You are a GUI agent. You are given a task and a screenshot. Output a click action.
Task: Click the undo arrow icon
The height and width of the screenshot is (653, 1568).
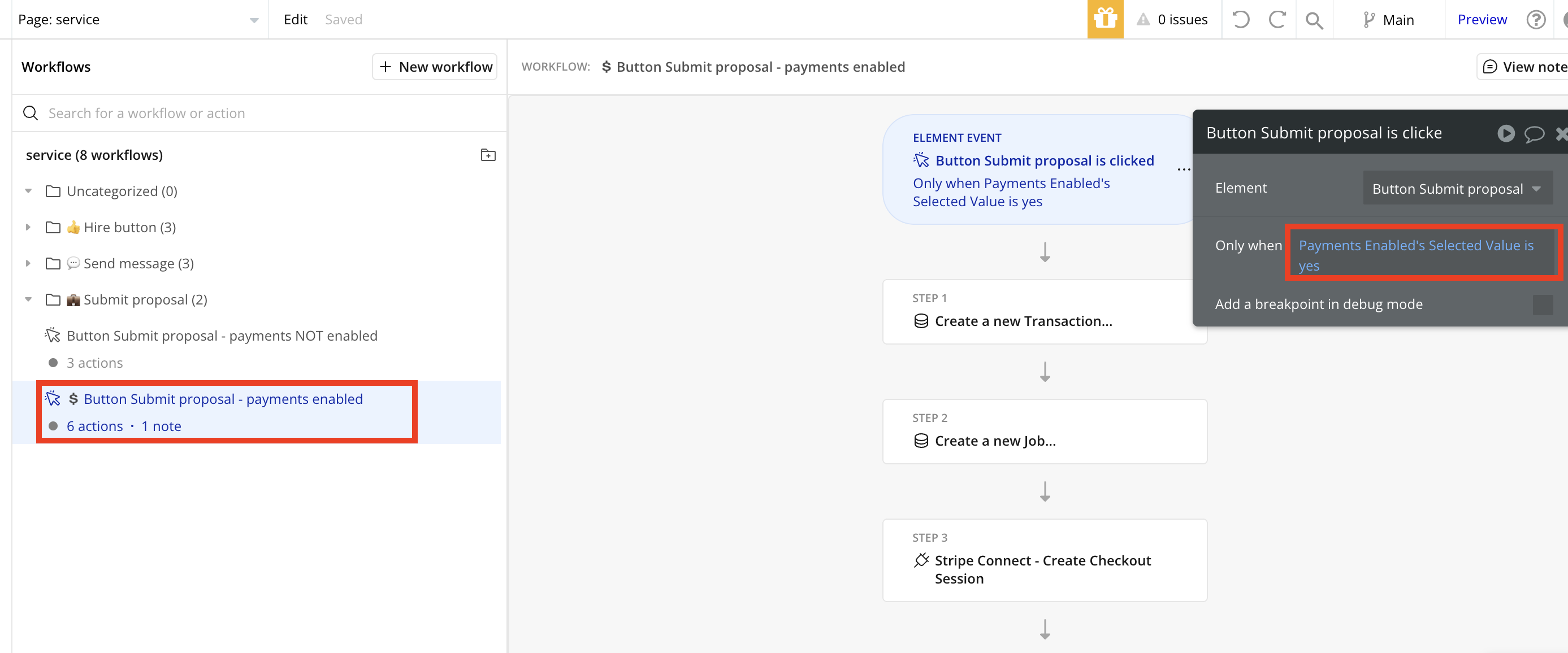pos(1241,19)
